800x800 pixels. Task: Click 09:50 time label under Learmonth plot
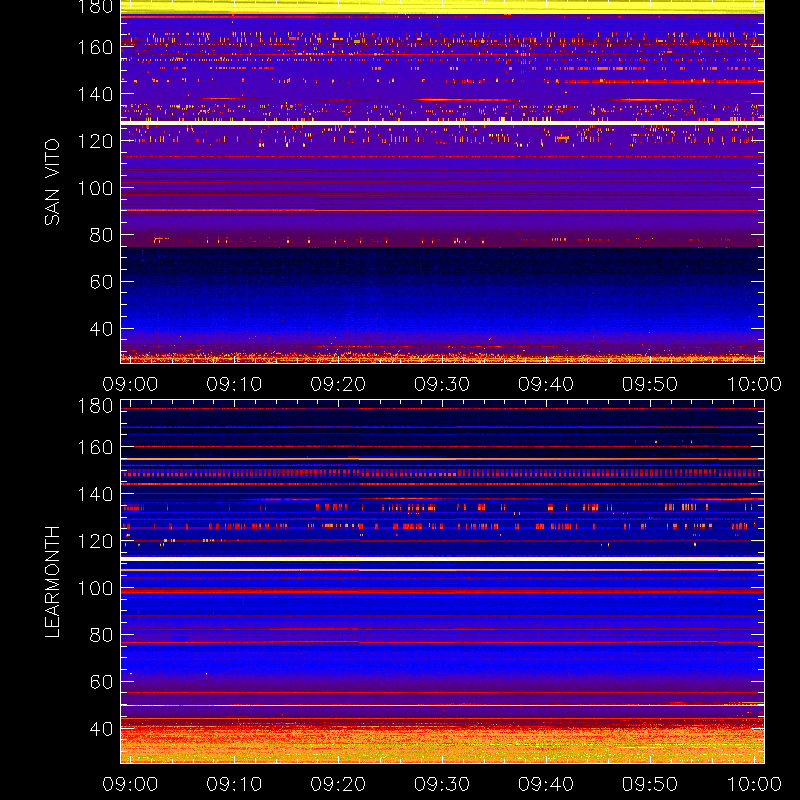(x=649, y=784)
